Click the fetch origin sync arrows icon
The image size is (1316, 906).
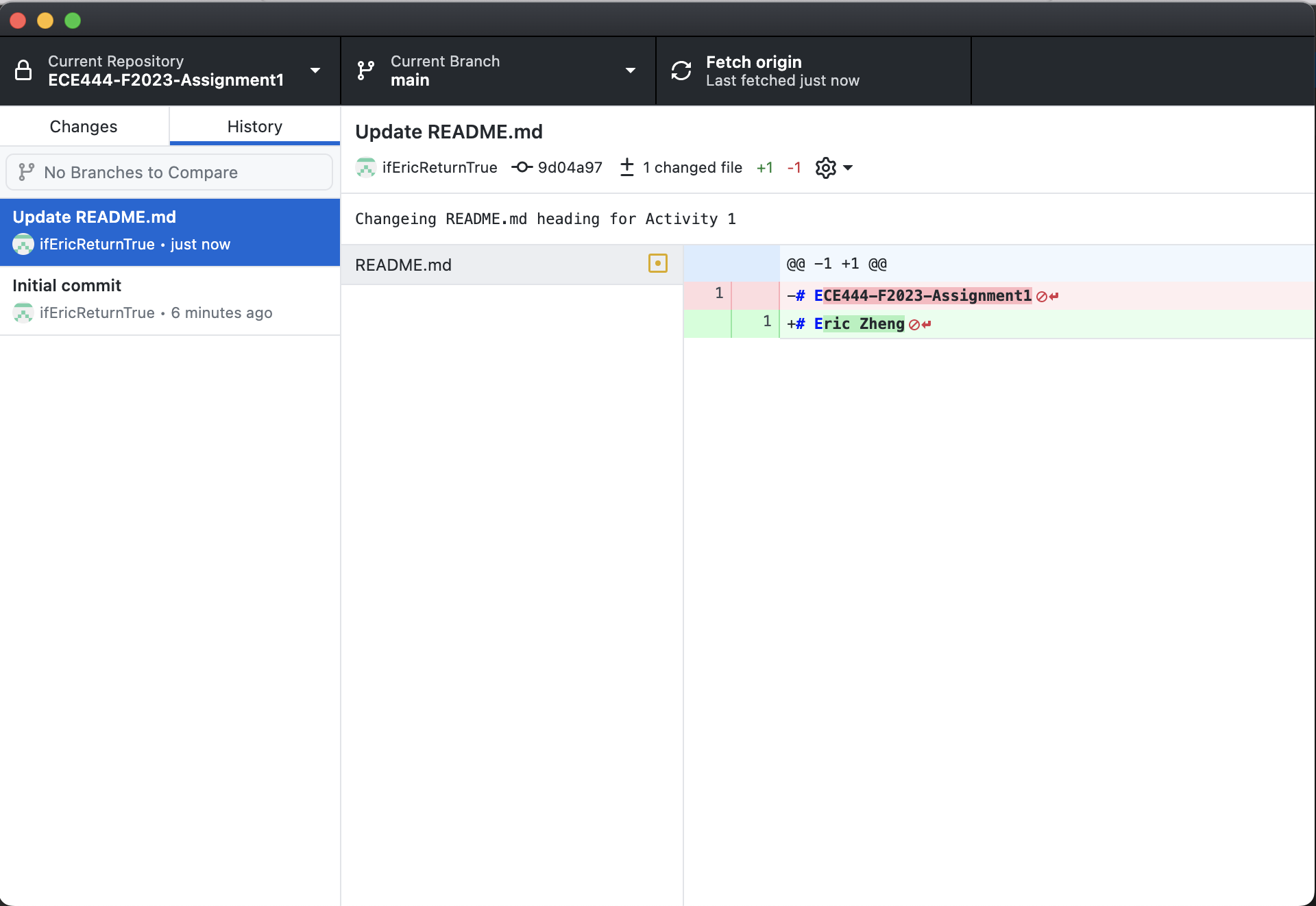point(681,71)
